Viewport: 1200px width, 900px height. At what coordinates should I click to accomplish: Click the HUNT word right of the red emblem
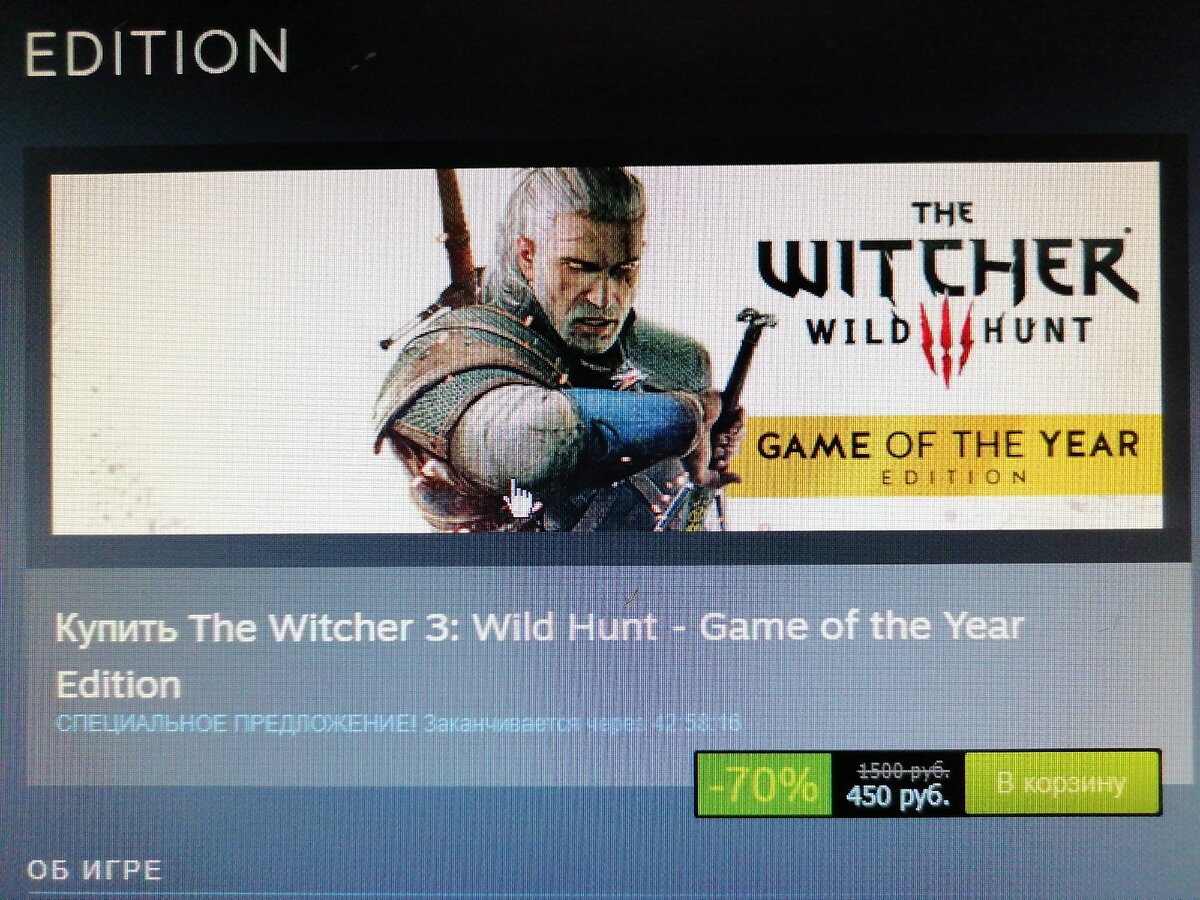1037,328
